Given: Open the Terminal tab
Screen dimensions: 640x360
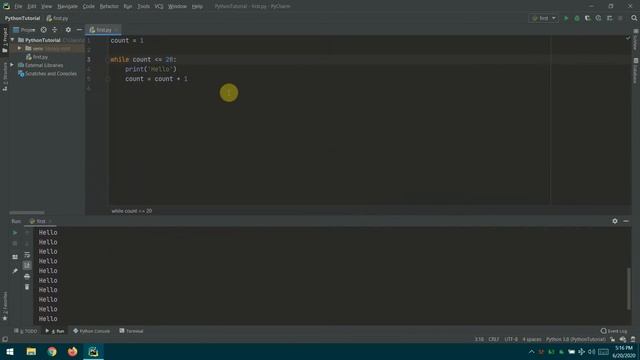Looking at the screenshot, I should 131,331.
